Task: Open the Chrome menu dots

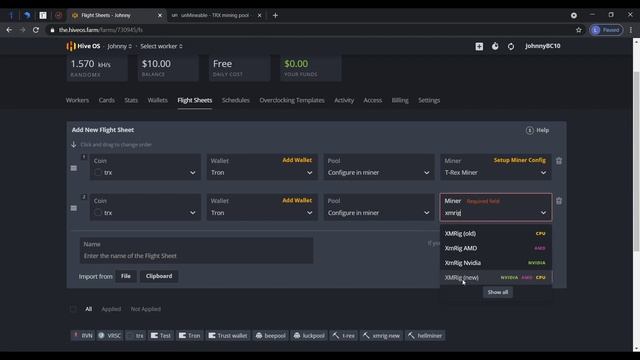Action: point(631,30)
